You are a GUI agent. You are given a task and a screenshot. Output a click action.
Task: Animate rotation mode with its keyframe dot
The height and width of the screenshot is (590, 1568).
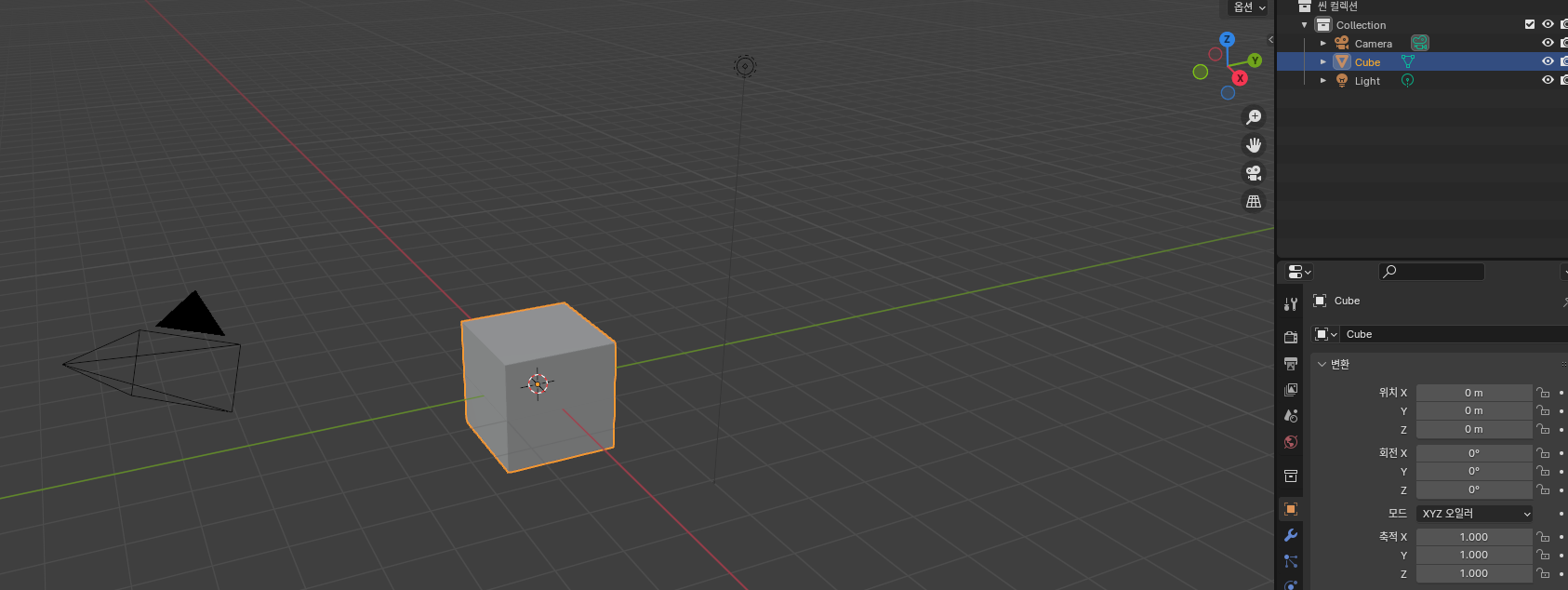pos(1561,514)
